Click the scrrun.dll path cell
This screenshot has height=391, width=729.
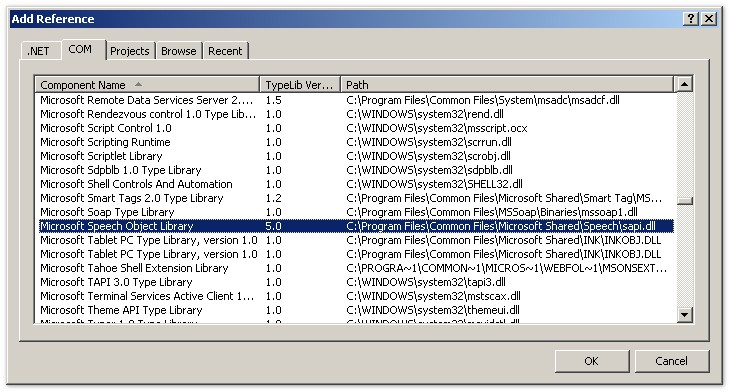[429, 142]
